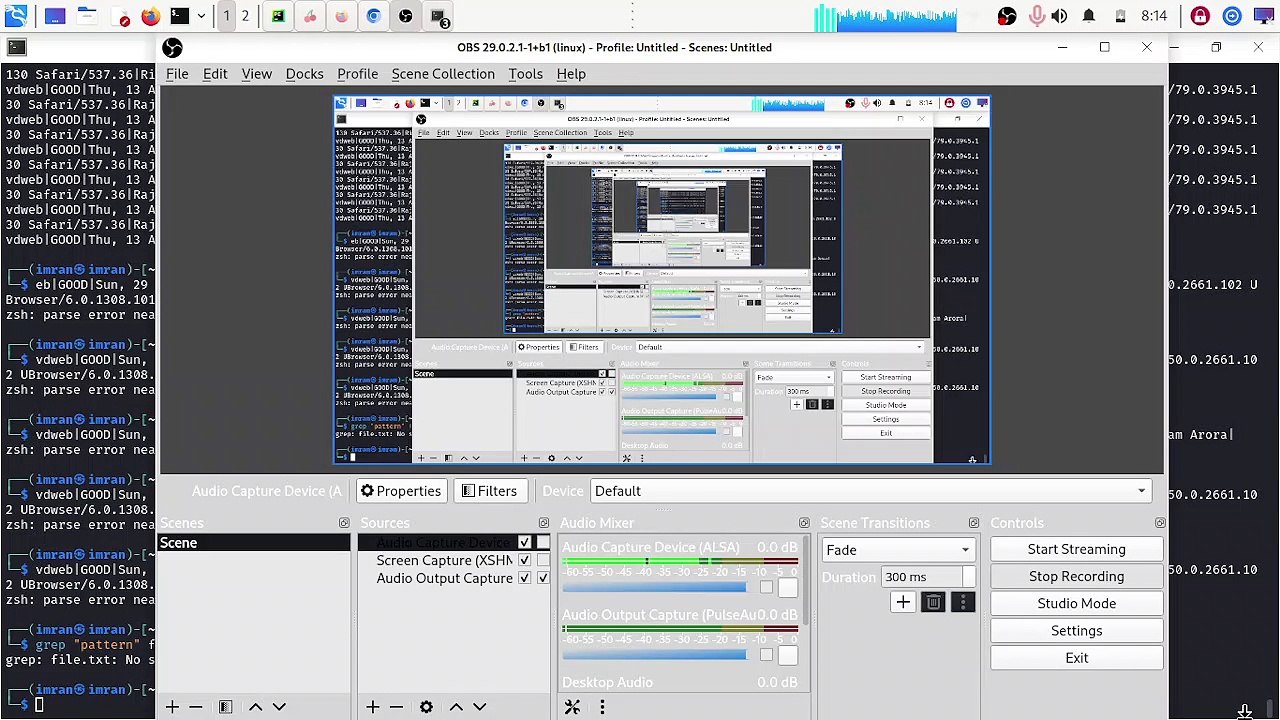Open transition properties three-dot icon
The height and width of the screenshot is (720, 1280).
coord(963,602)
